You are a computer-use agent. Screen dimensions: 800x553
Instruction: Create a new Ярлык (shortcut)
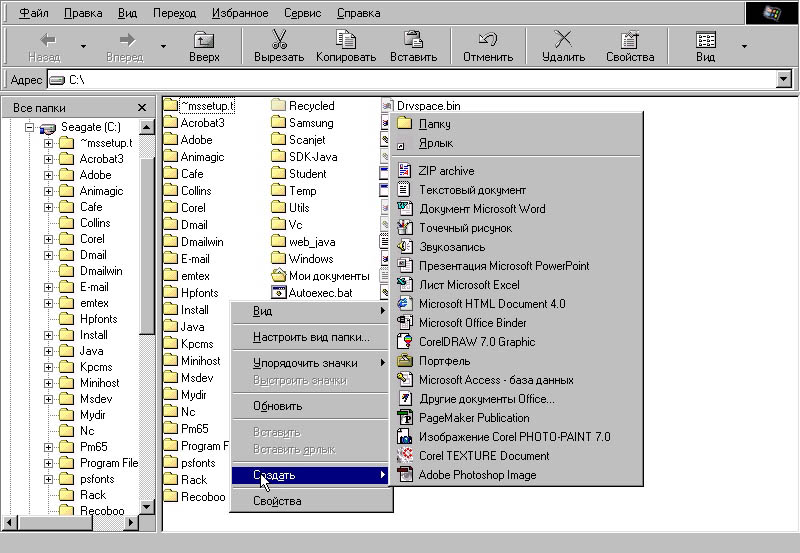(515, 143)
